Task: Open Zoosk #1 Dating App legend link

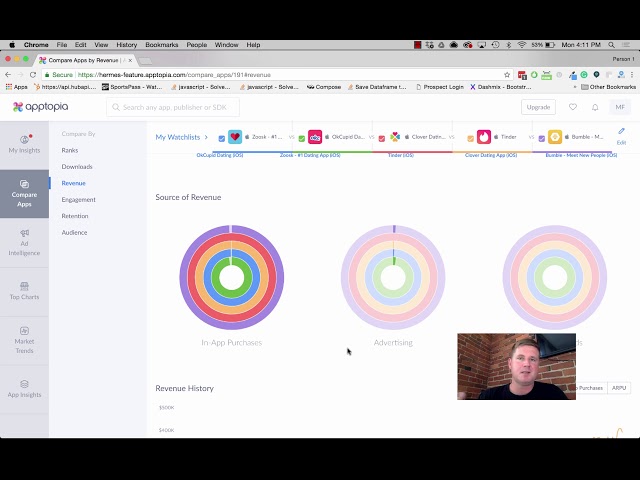Action: click(x=310, y=155)
